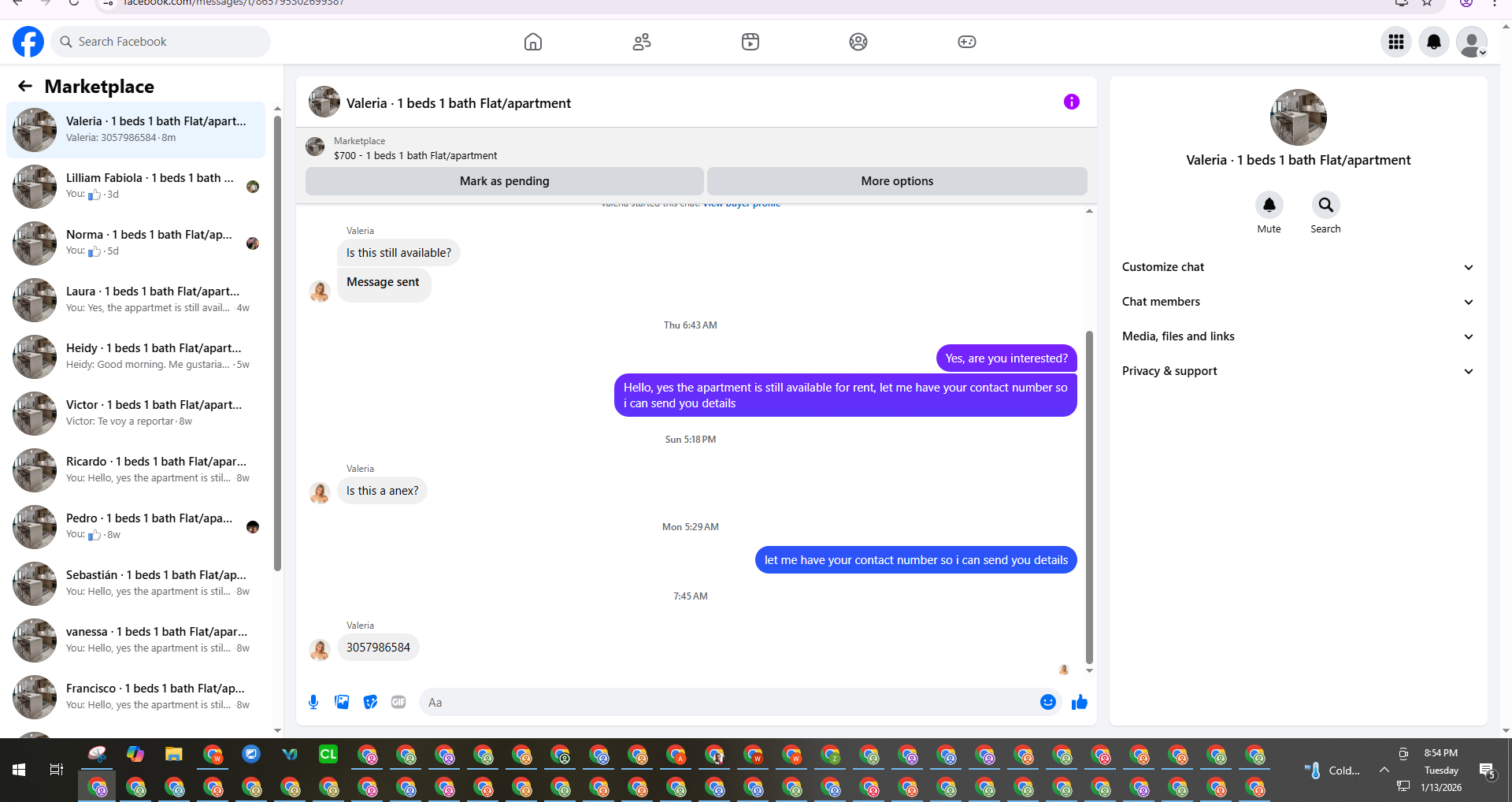The image size is (1512, 802).
Task: Open Pedro conversation
Action: (136, 527)
